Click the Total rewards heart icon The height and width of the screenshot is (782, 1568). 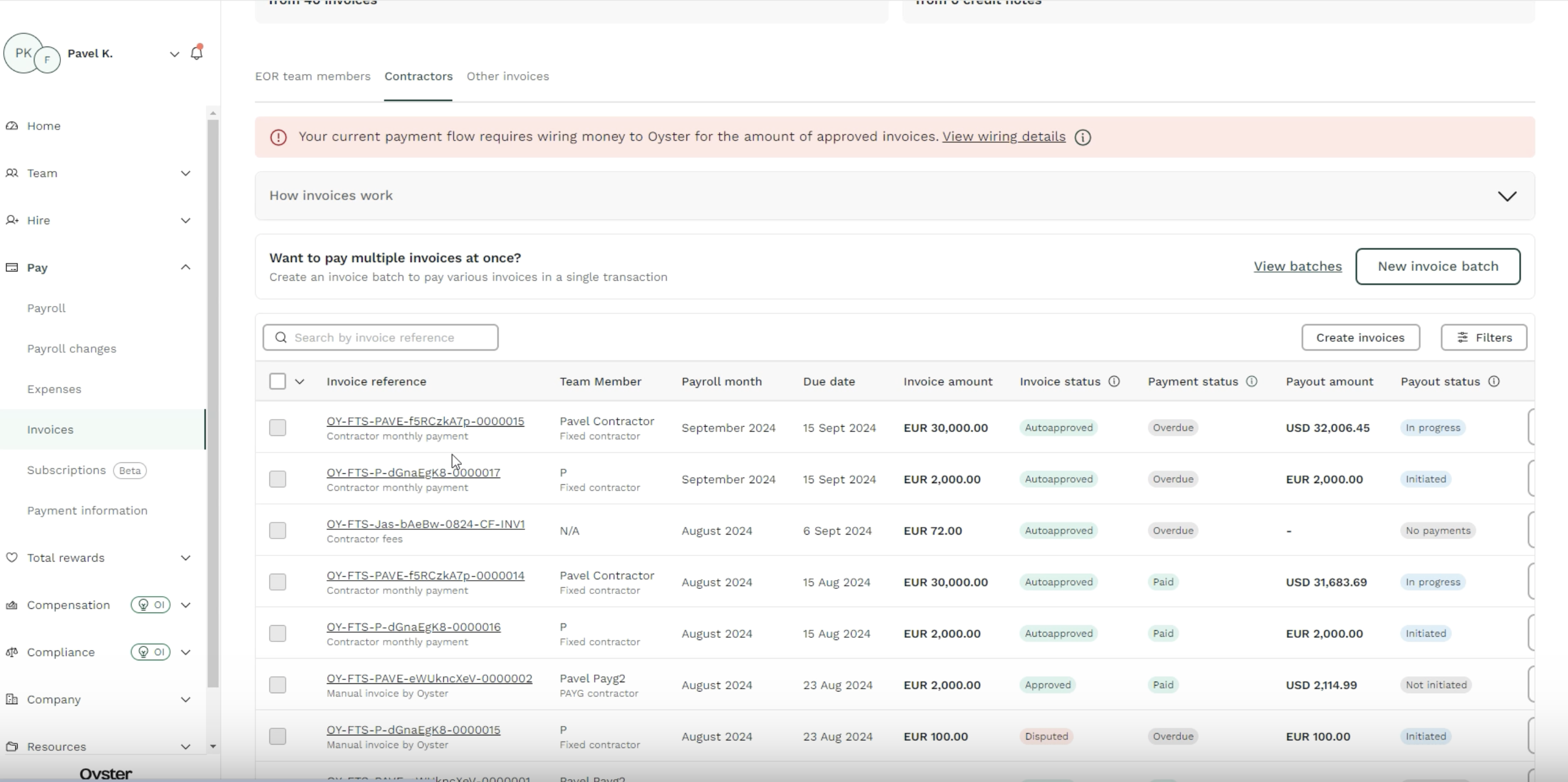[x=13, y=558]
